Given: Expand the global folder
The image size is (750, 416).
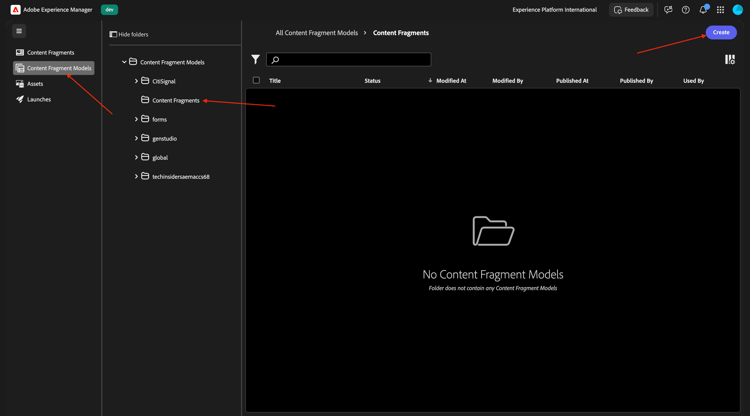Looking at the screenshot, I should point(136,157).
